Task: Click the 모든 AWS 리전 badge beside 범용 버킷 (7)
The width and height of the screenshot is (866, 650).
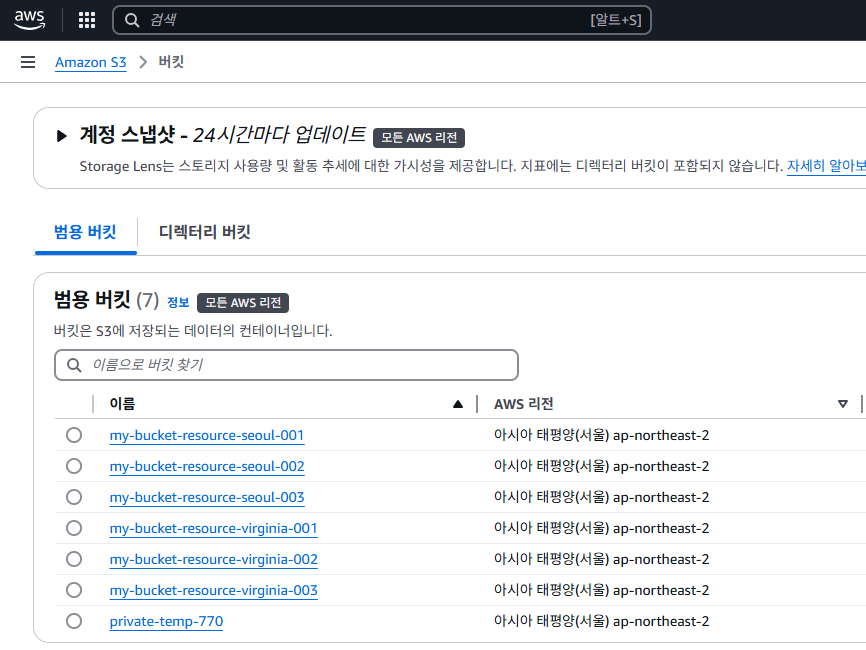Action: (x=243, y=303)
